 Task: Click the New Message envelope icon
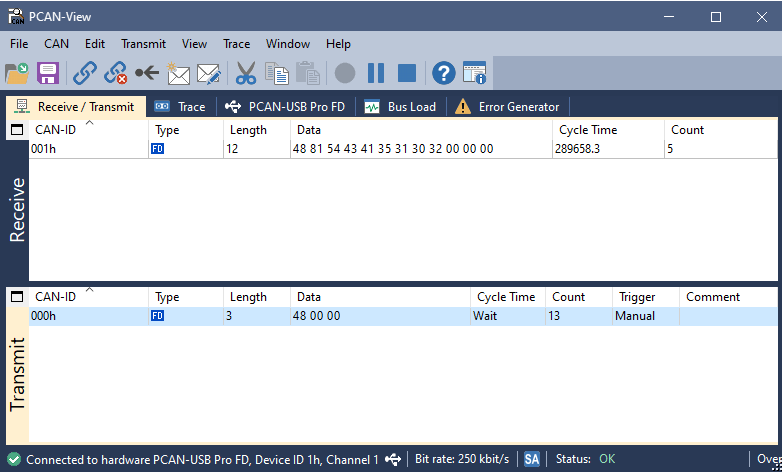tap(178, 73)
